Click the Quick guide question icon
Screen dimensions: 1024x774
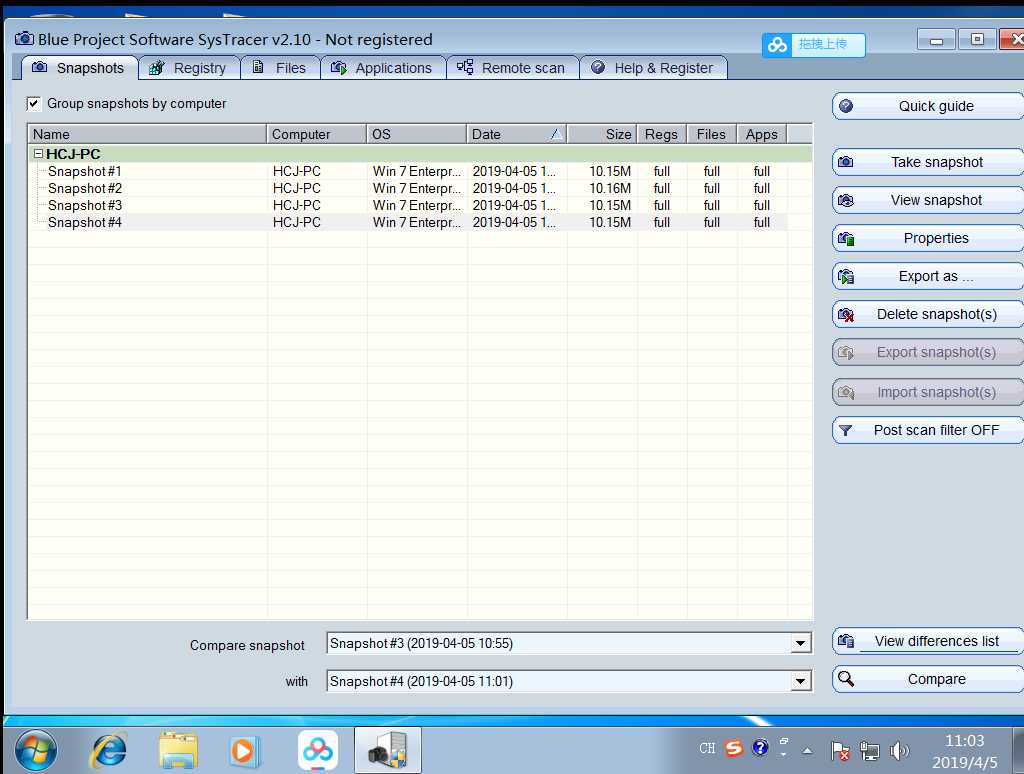click(846, 106)
